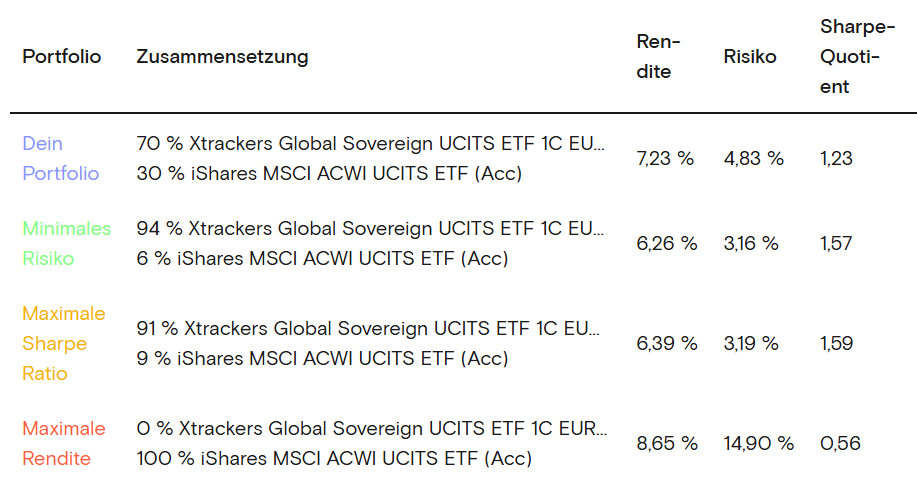Viewport: 917px width, 491px height.
Task: Select the Minimales Risiko portfolio label
Action: (66, 243)
